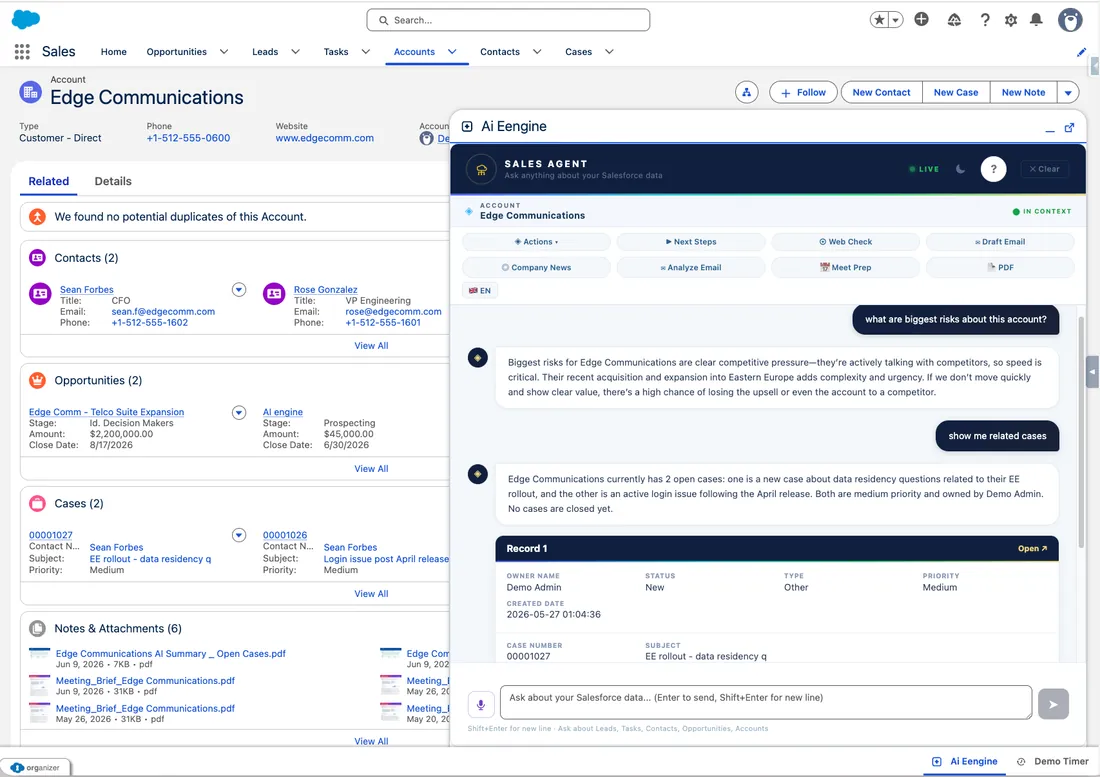Open Actions dropdown in Sales Agent
Viewport: 1100px width, 777px height.
click(x=536, y=242)
